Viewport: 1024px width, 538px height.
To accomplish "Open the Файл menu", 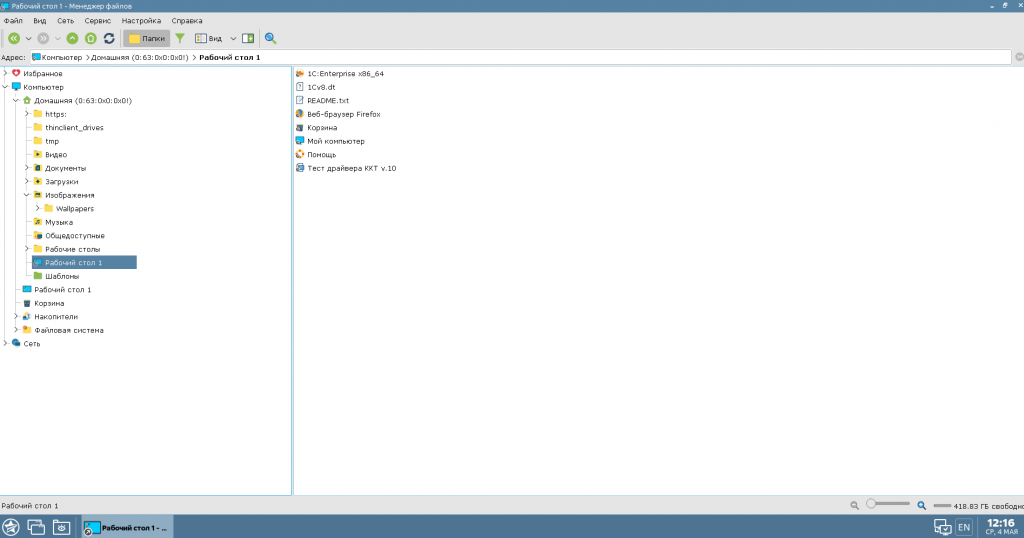I will (x=13, y=21).
